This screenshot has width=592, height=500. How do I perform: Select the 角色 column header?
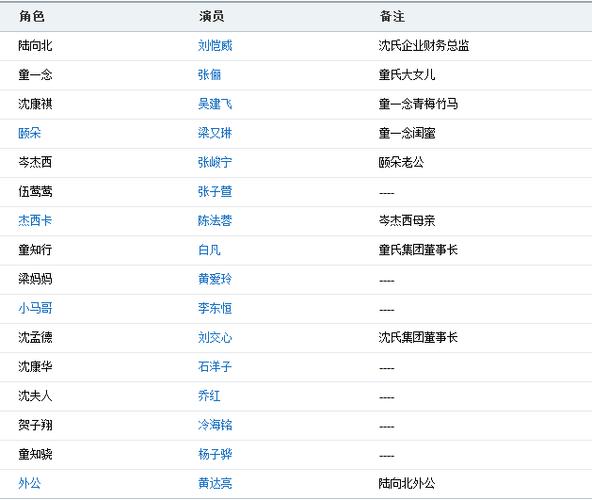(x=32, y=17)
